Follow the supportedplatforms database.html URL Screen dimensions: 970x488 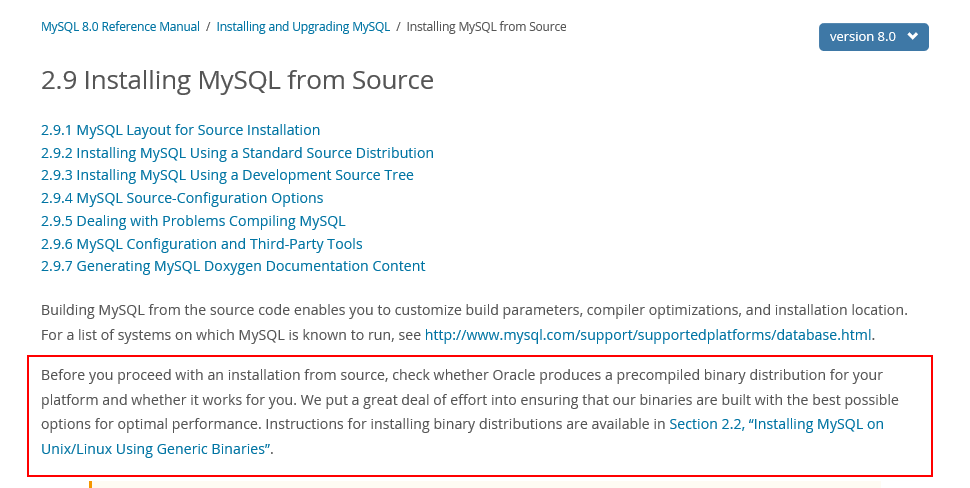(648, 335)
